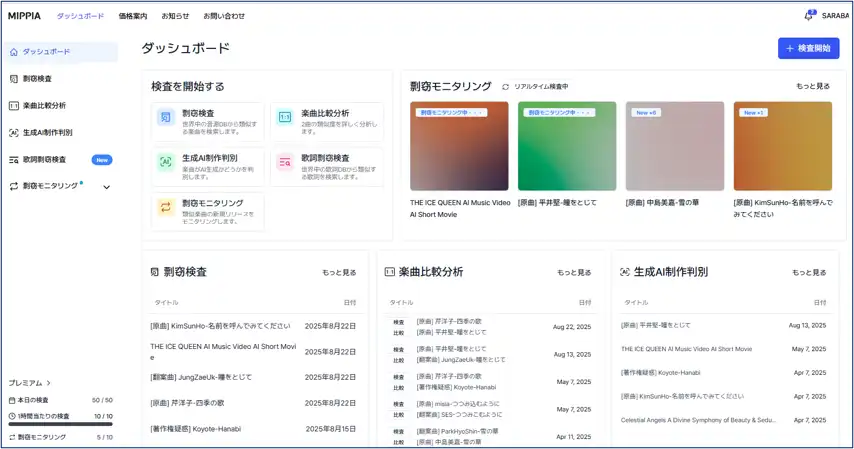This screenshot has width=854, height=449.
Task: Click the 歌詞剽窃検査 card icon
Action: point(285,162)
